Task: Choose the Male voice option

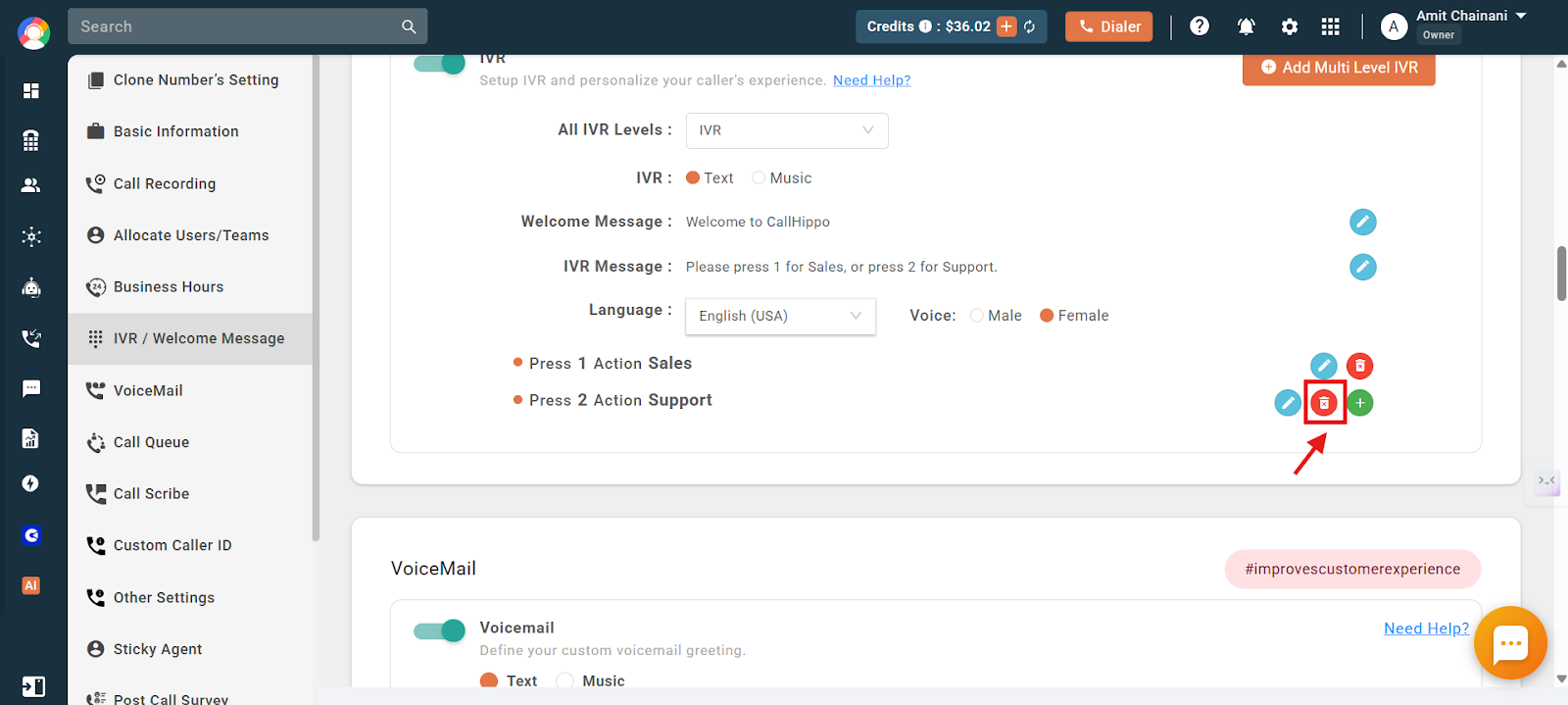Action: [977, 315]
